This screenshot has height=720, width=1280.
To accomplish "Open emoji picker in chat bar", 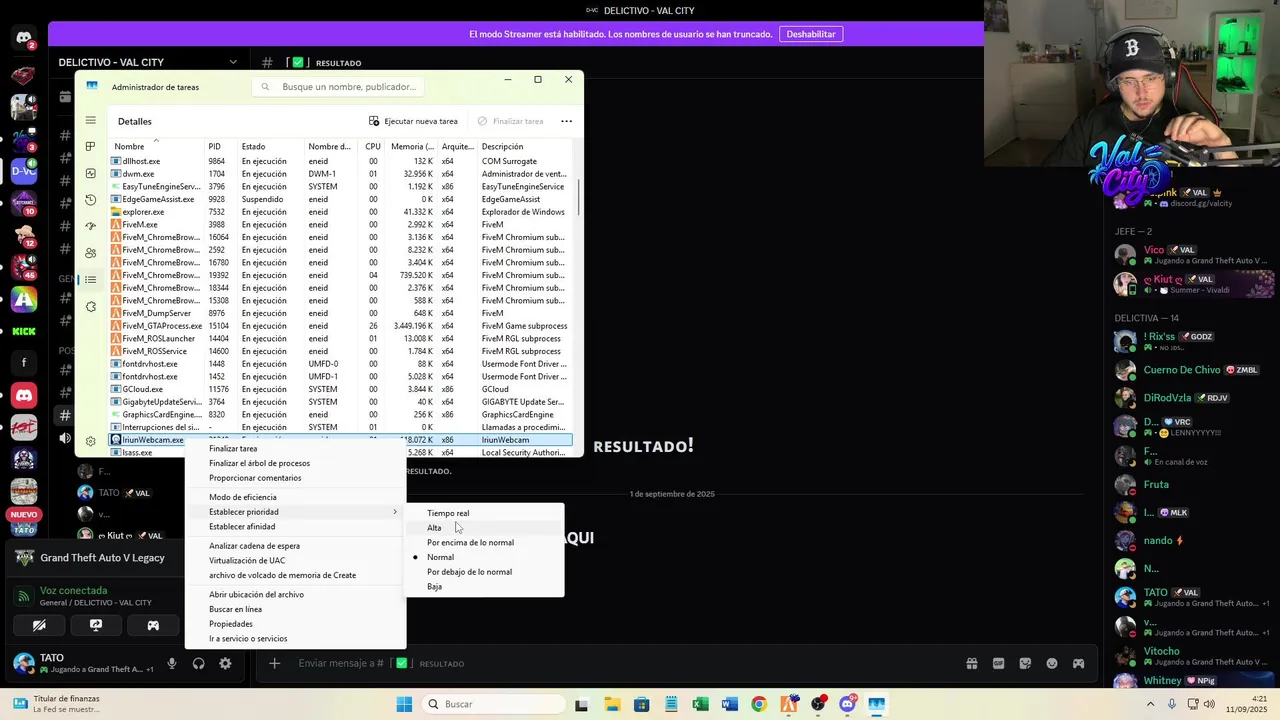I will click(x=1052, y=663).
